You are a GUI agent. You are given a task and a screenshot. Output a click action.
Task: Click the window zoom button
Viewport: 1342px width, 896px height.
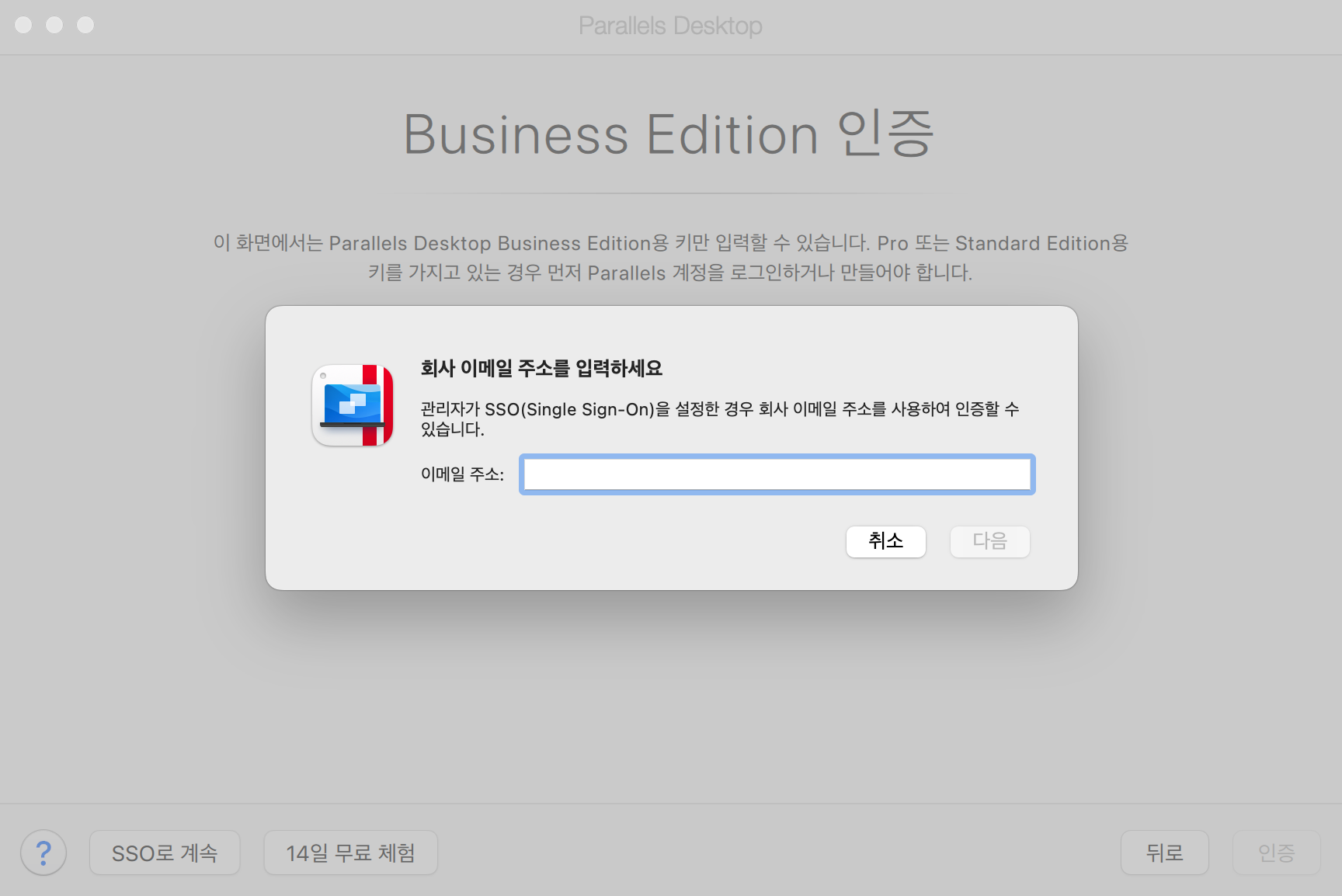coord(85,25)
